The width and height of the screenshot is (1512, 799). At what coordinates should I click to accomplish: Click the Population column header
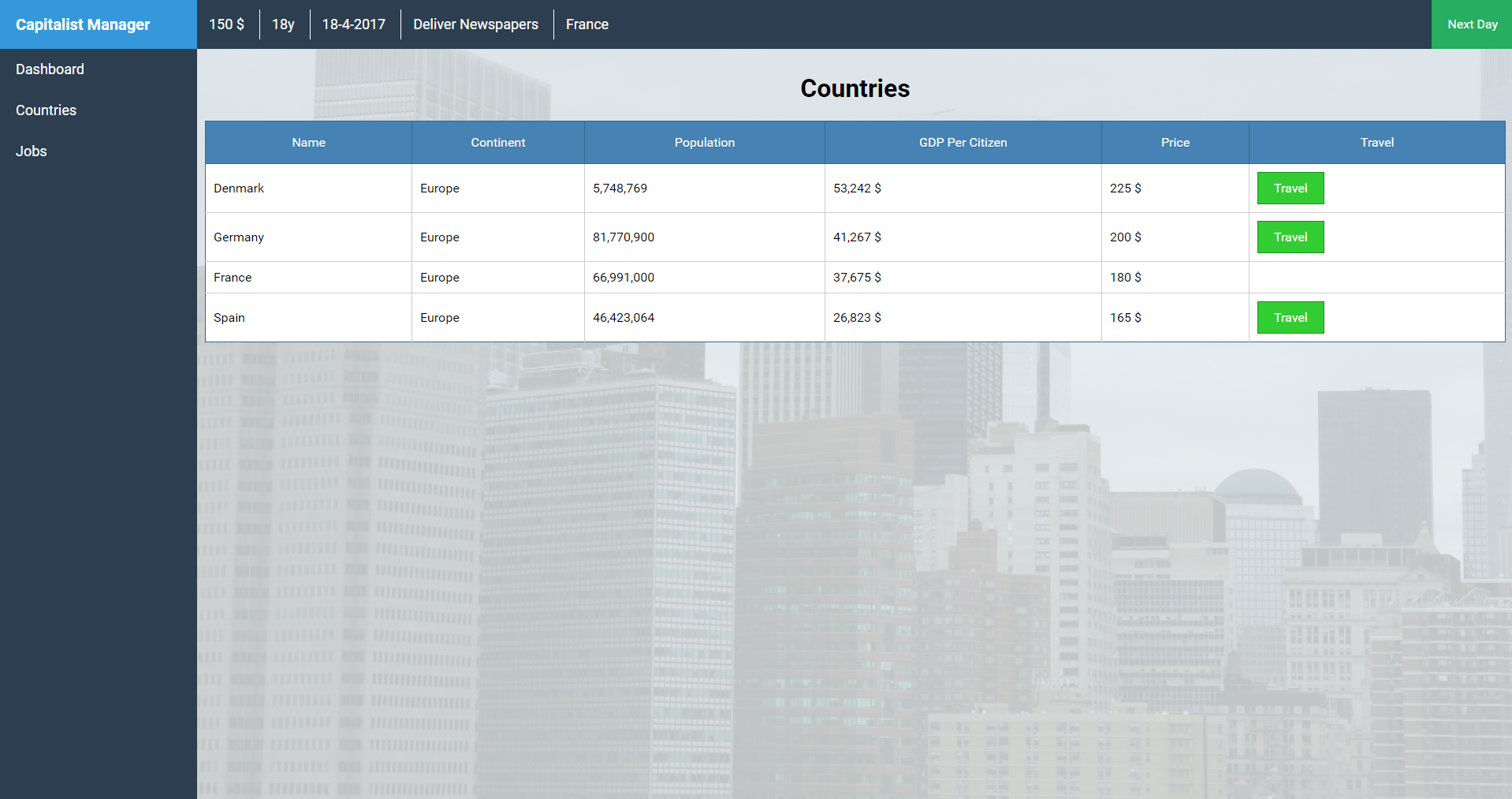tap(705, 143)
